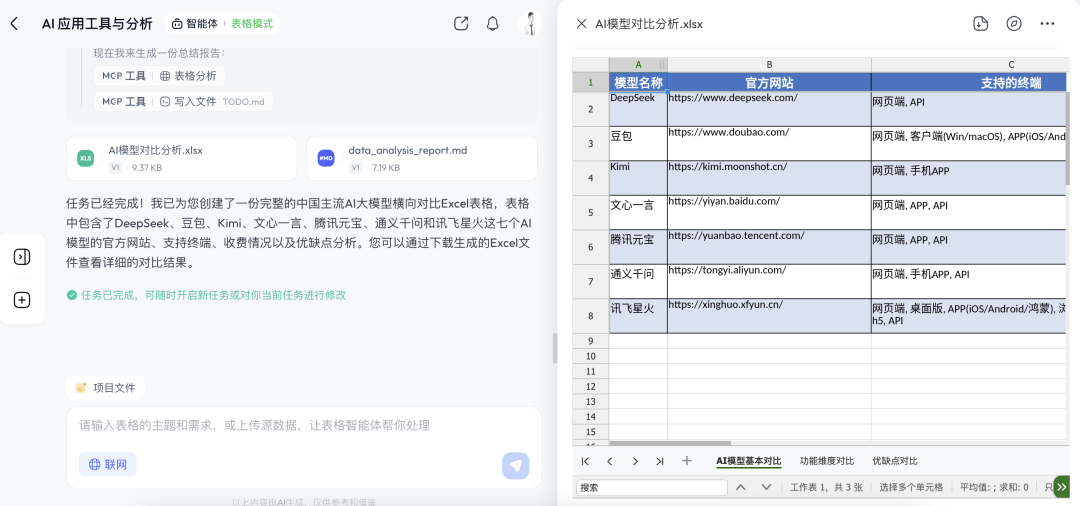Viewport: 1080px width, 506px height.
Task: Close the AI模型对比分析.xlsx preview panel
Action: 581,23
